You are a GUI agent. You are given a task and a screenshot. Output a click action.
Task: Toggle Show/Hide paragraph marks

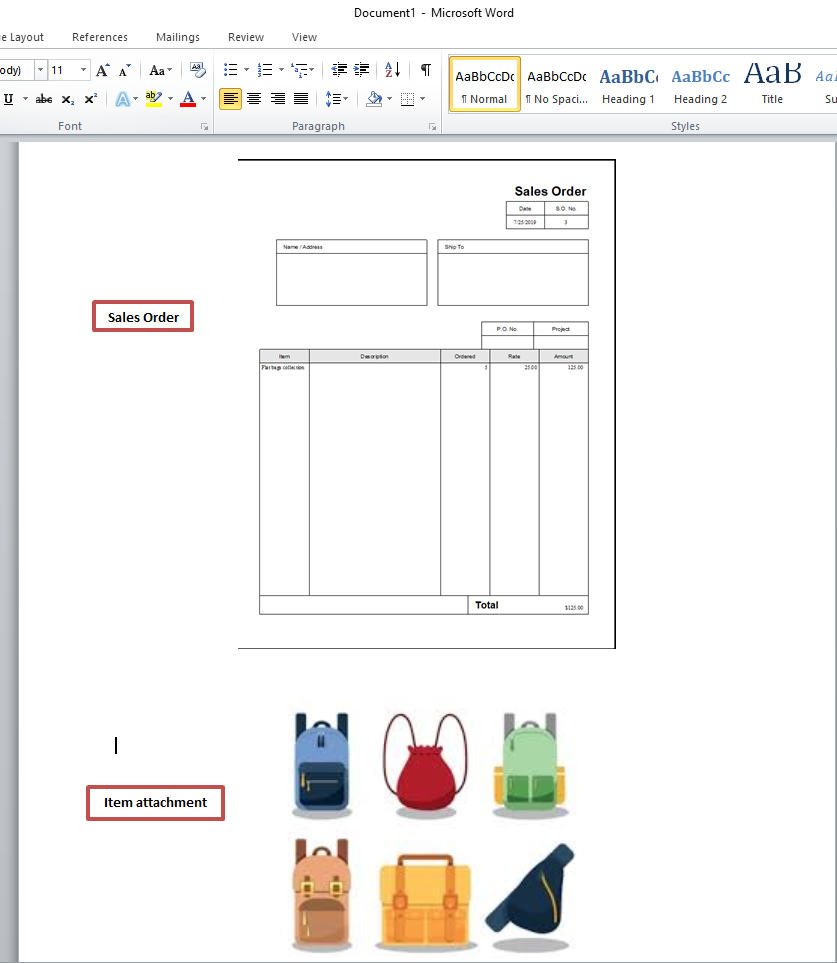(426, 70)
